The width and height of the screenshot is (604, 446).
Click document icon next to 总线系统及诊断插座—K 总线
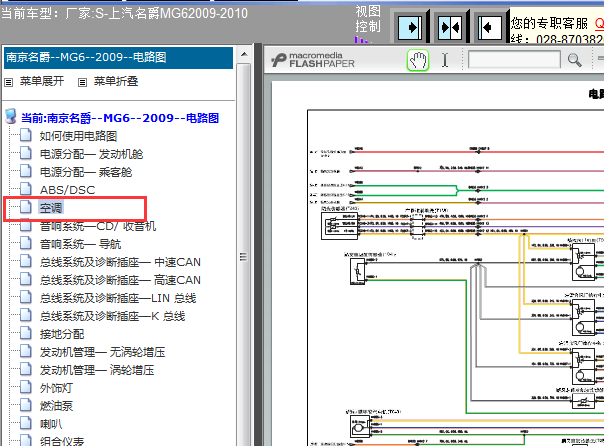pos(25,315)
